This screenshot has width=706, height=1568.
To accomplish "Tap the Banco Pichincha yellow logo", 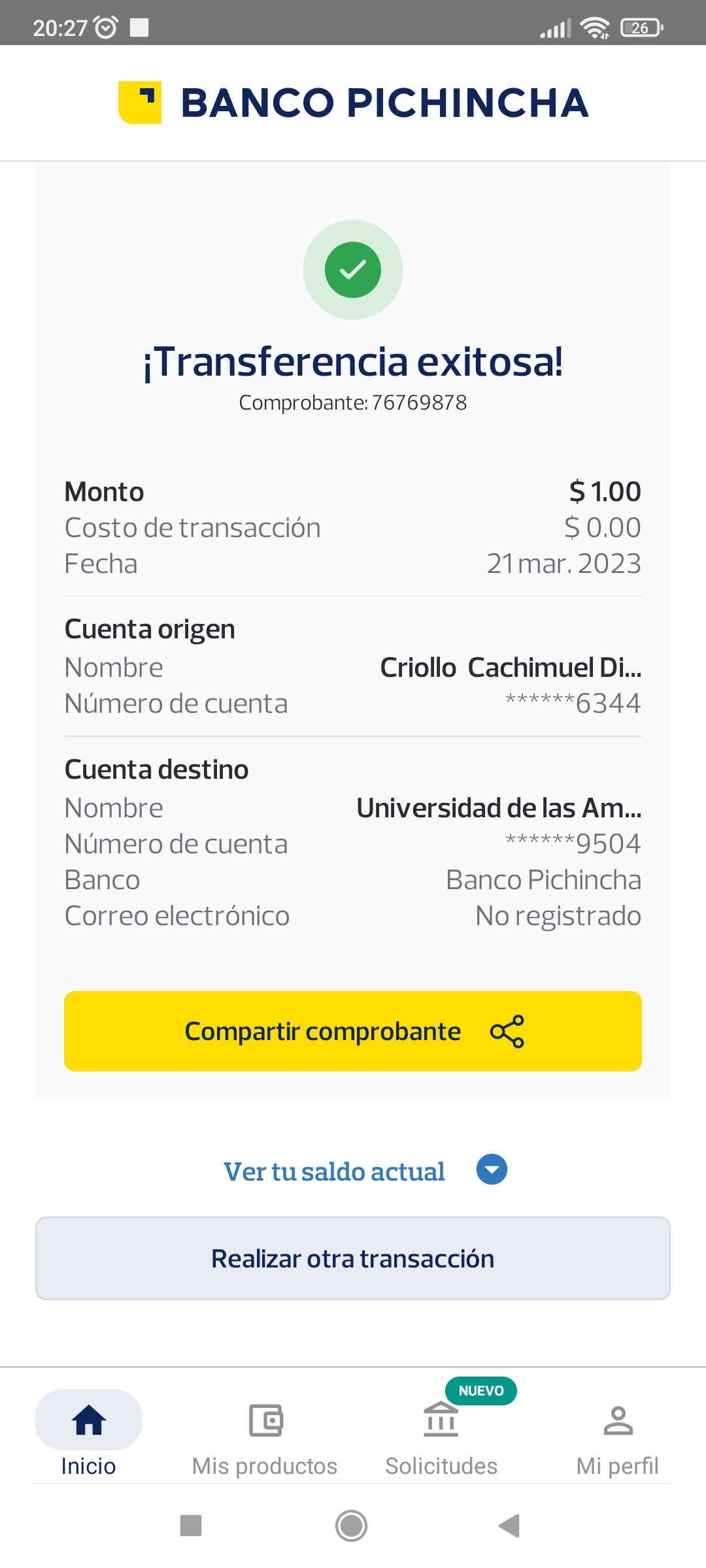I will click(140, 103).
